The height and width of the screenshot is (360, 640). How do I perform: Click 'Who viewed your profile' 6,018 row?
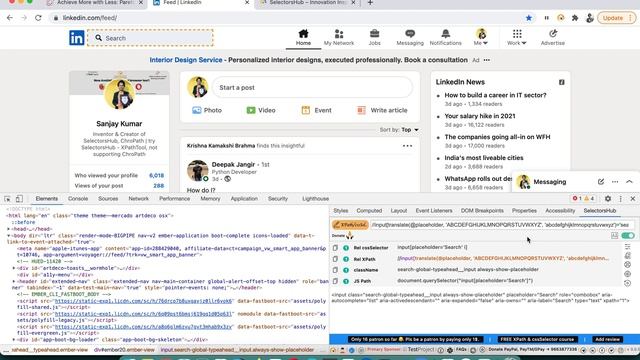(119, 176)
